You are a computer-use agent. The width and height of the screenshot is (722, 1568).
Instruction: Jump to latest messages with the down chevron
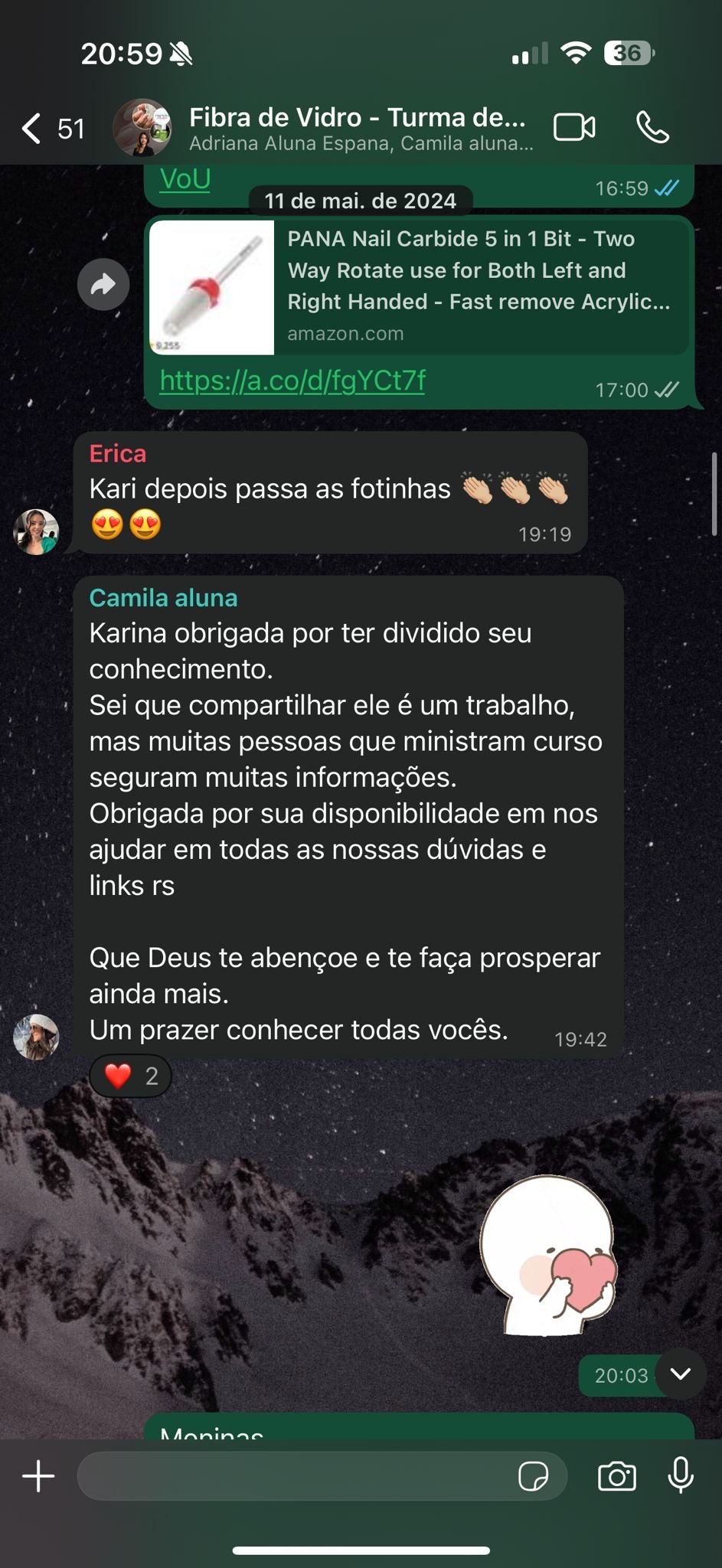pos(681,1374)
